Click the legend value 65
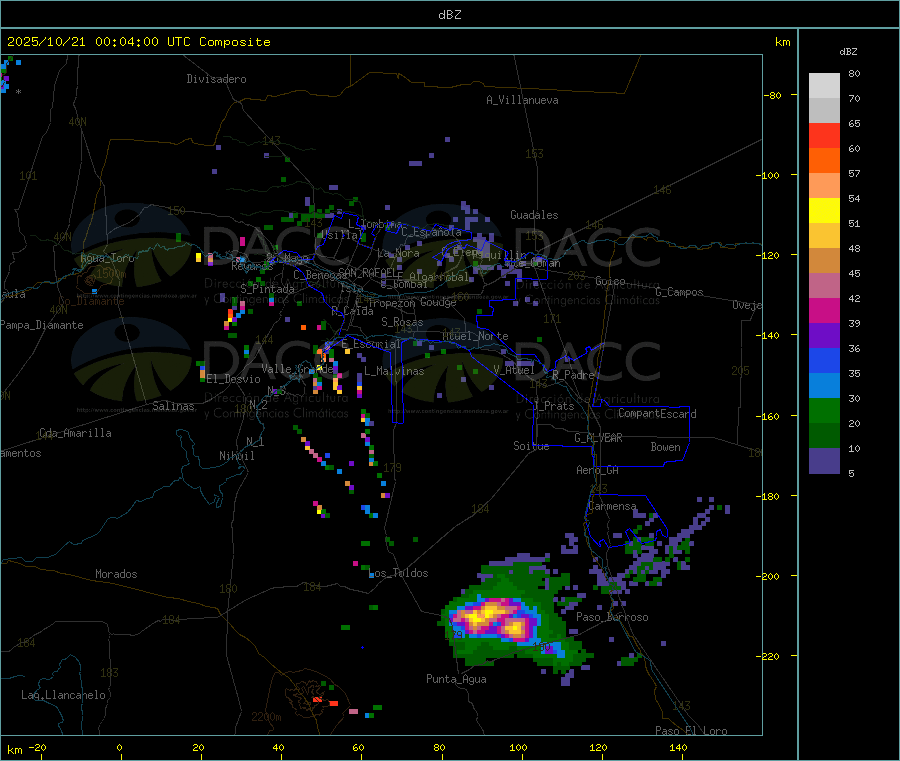 pyautogui.click(x=854, y=123)
